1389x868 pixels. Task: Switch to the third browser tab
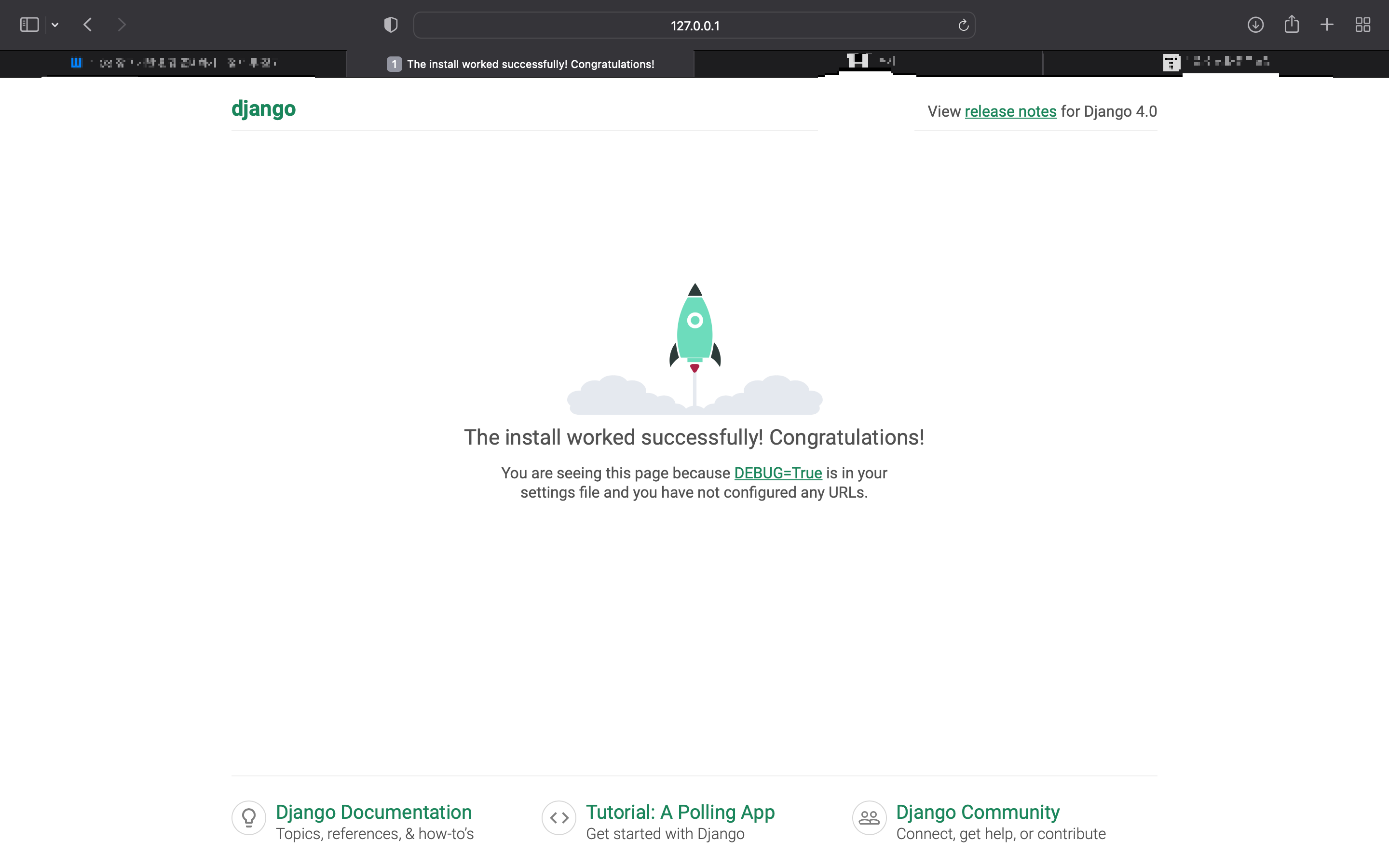pyautogui.click(x=868, y=62)
